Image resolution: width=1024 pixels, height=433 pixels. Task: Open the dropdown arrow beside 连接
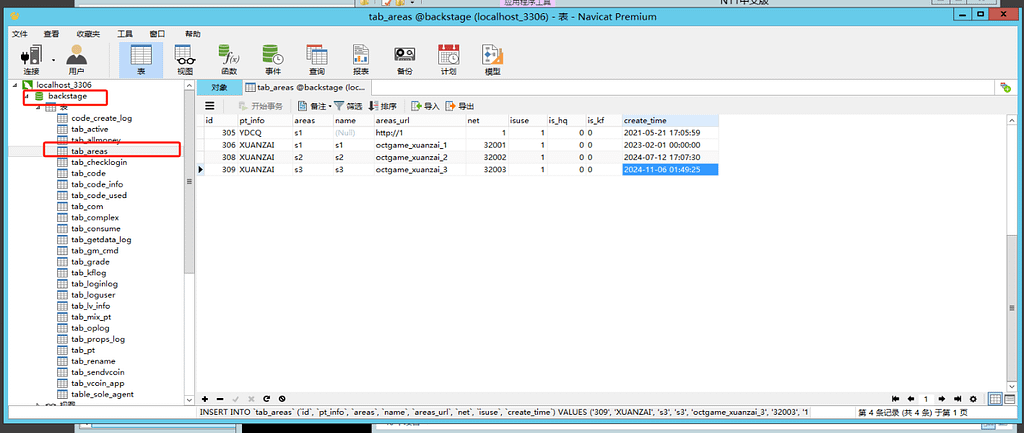[53, 59]
